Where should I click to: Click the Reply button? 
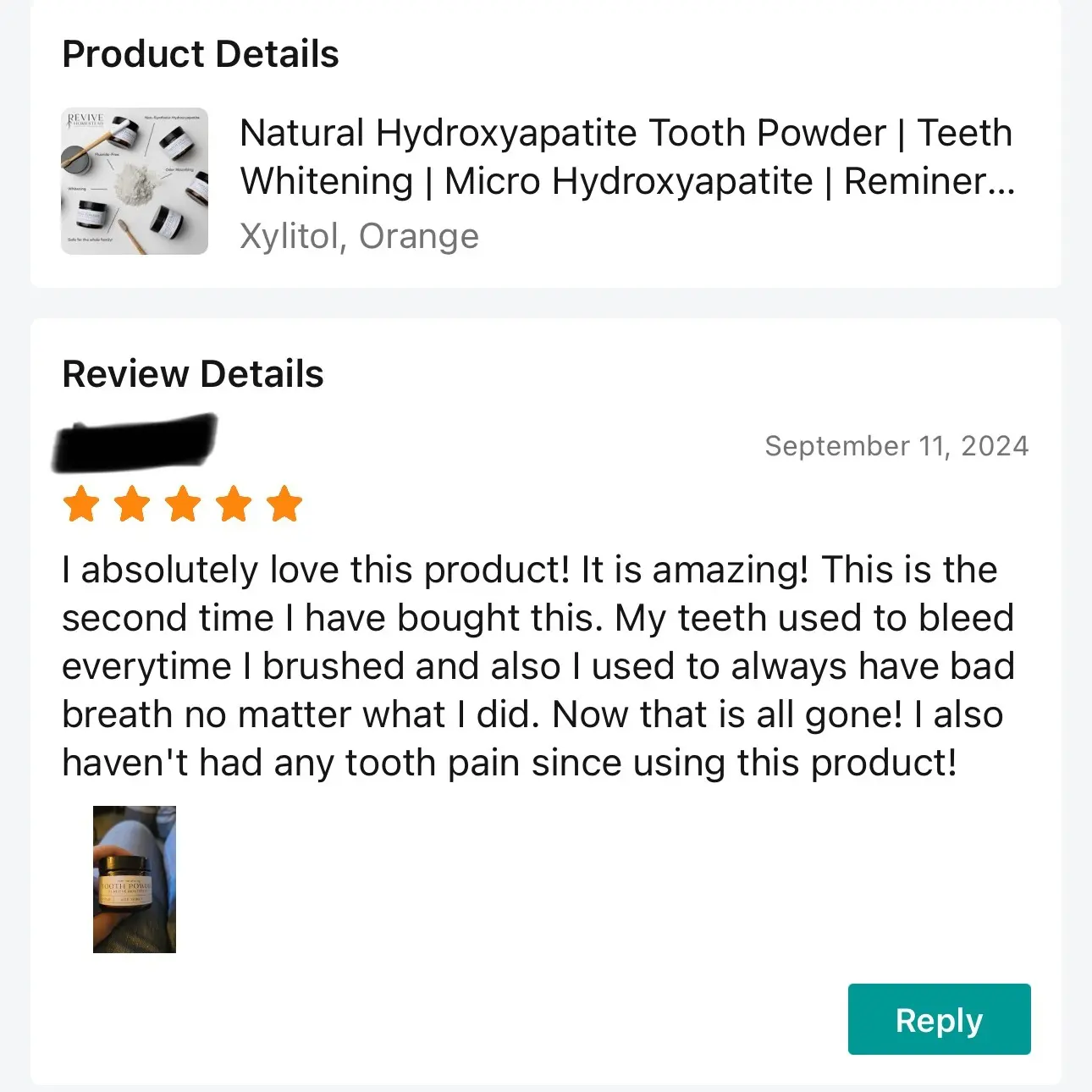(x=939, y=1019)
